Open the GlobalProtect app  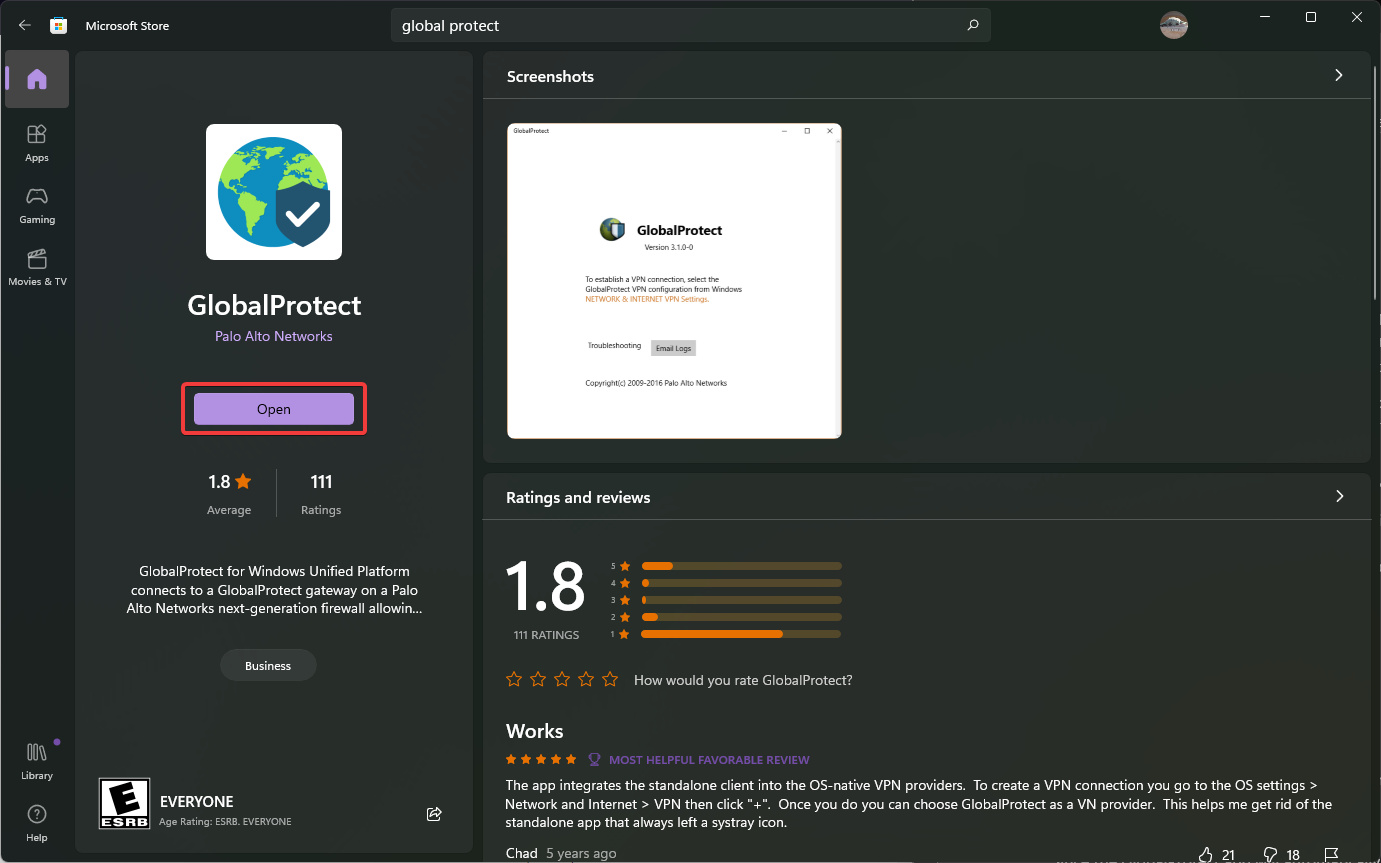[274, 409]
